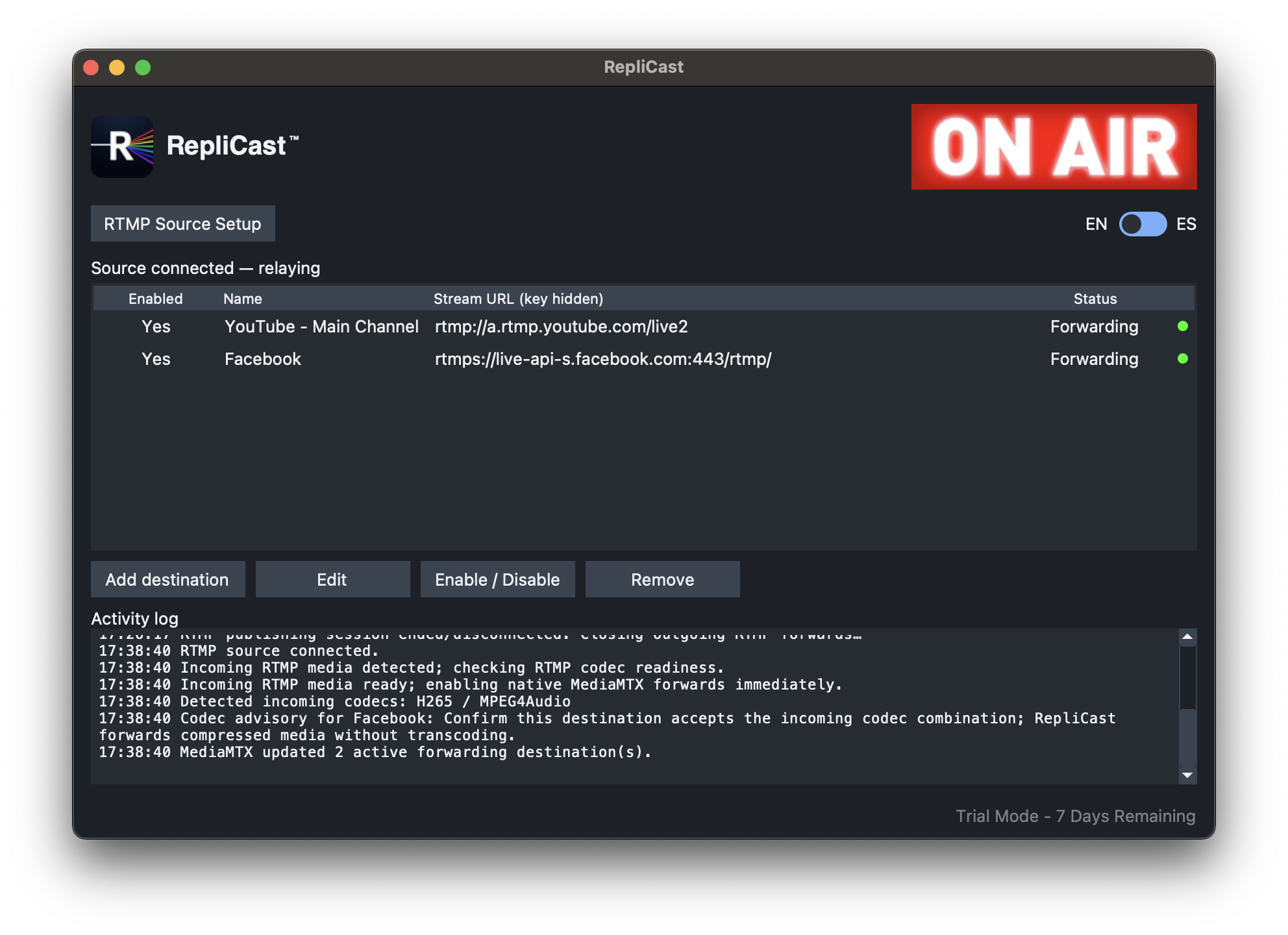Screen dimensions: 1288x935
Task: Click the Activity log heading
Action: pyautogui.click(x=134, y=619)
